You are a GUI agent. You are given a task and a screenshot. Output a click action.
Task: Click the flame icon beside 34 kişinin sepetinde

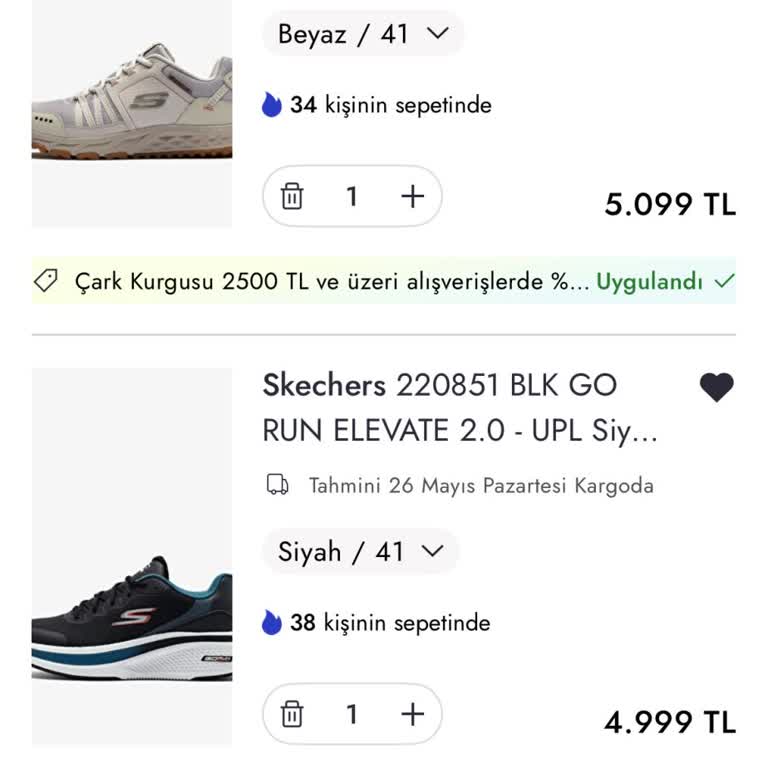click(x=272, y=105)
